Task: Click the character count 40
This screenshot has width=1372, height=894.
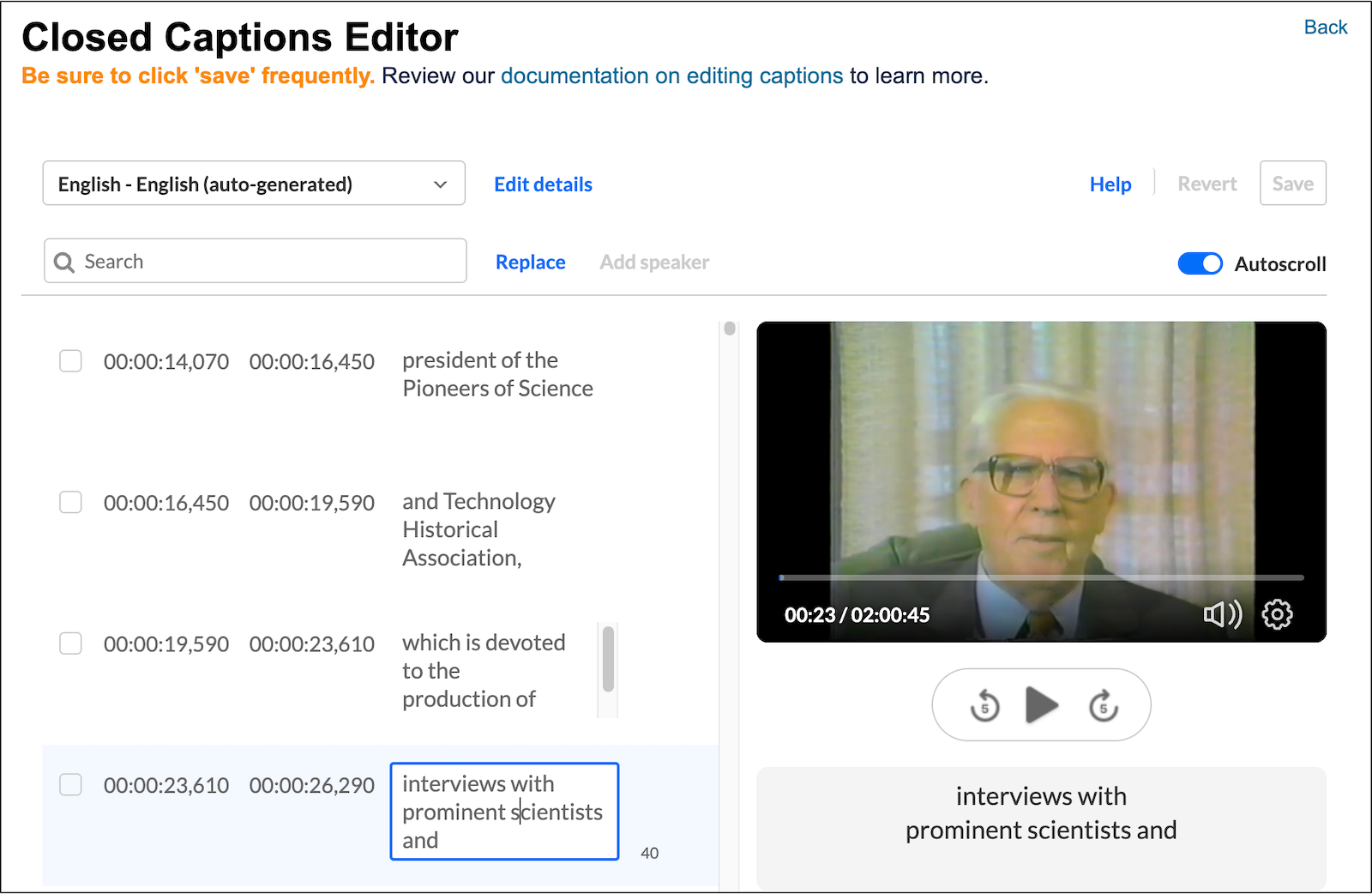Action: pyautogui.click(x=650, y=853)
